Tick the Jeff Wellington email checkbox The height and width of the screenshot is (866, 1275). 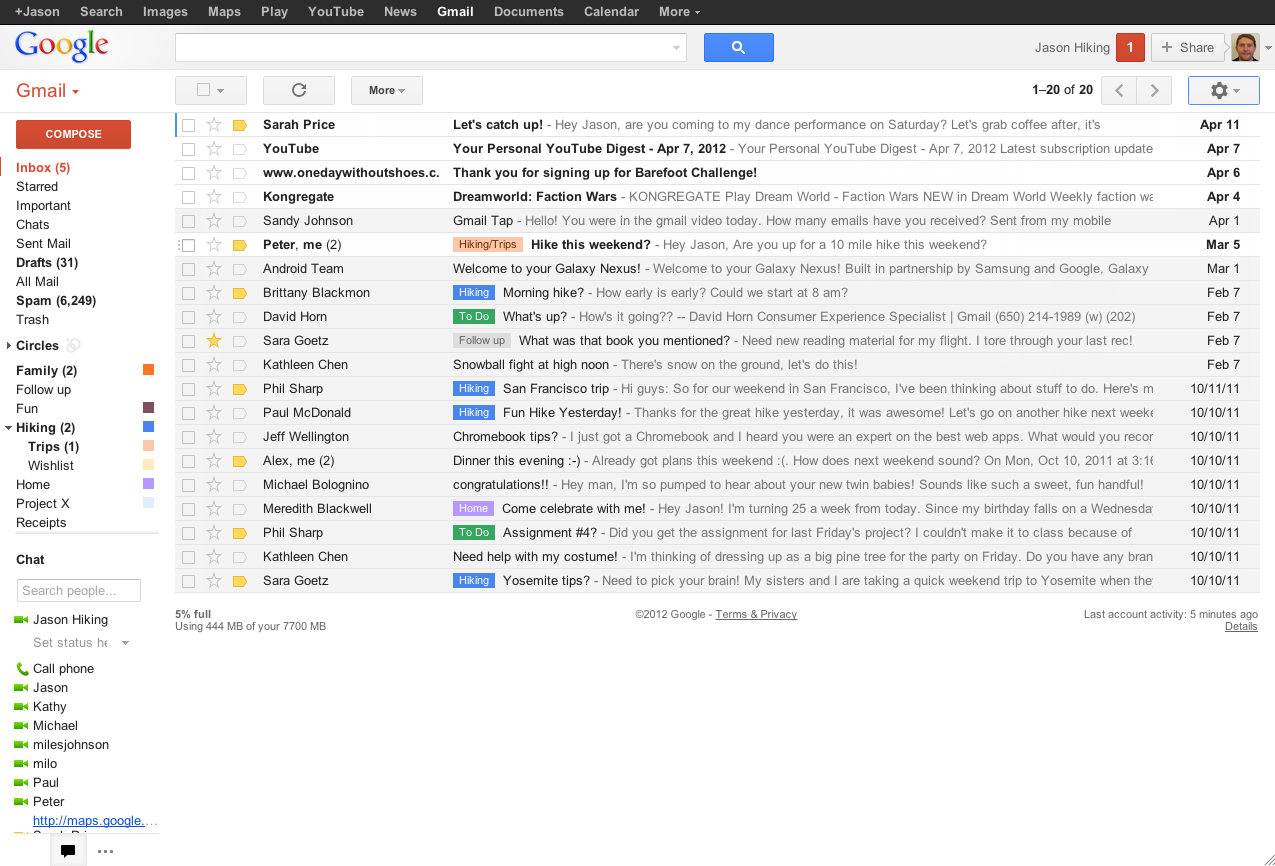(x=188, y=437)
